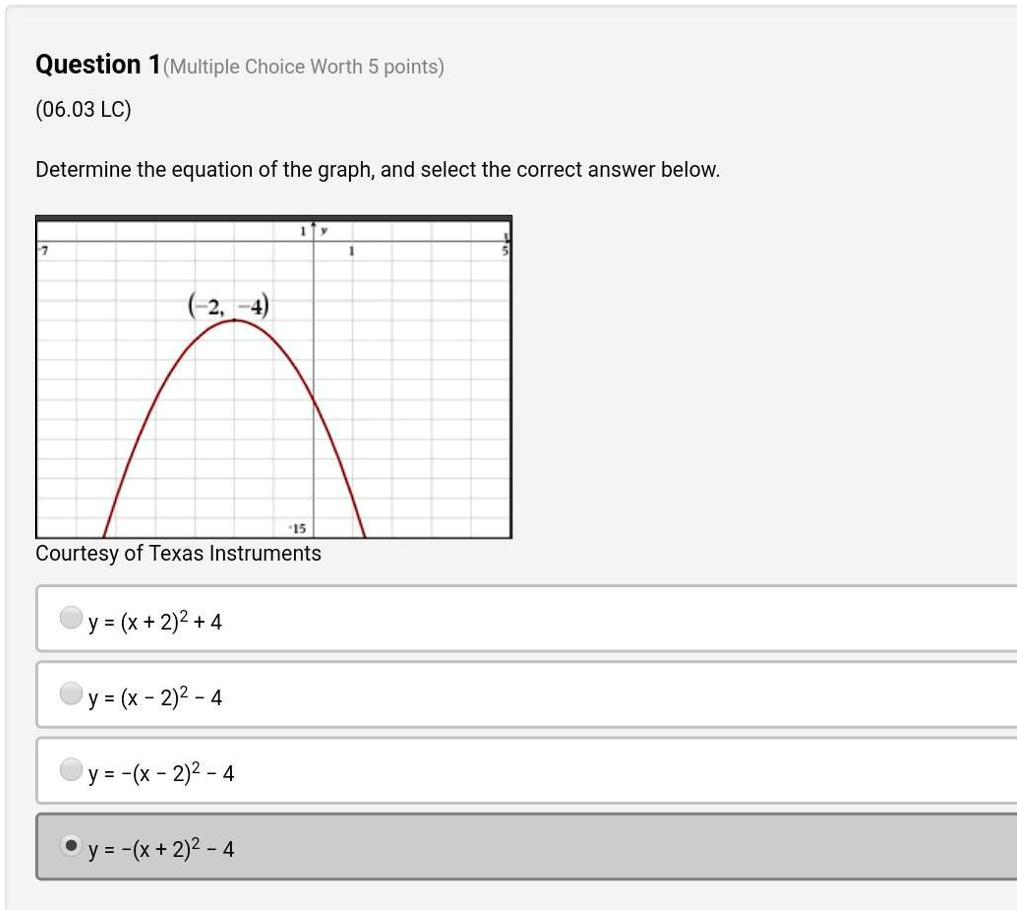Click the red parabola curve peak
Image resolution: width=1017 pixels, height=910 pixels.
tap(232, 322)
